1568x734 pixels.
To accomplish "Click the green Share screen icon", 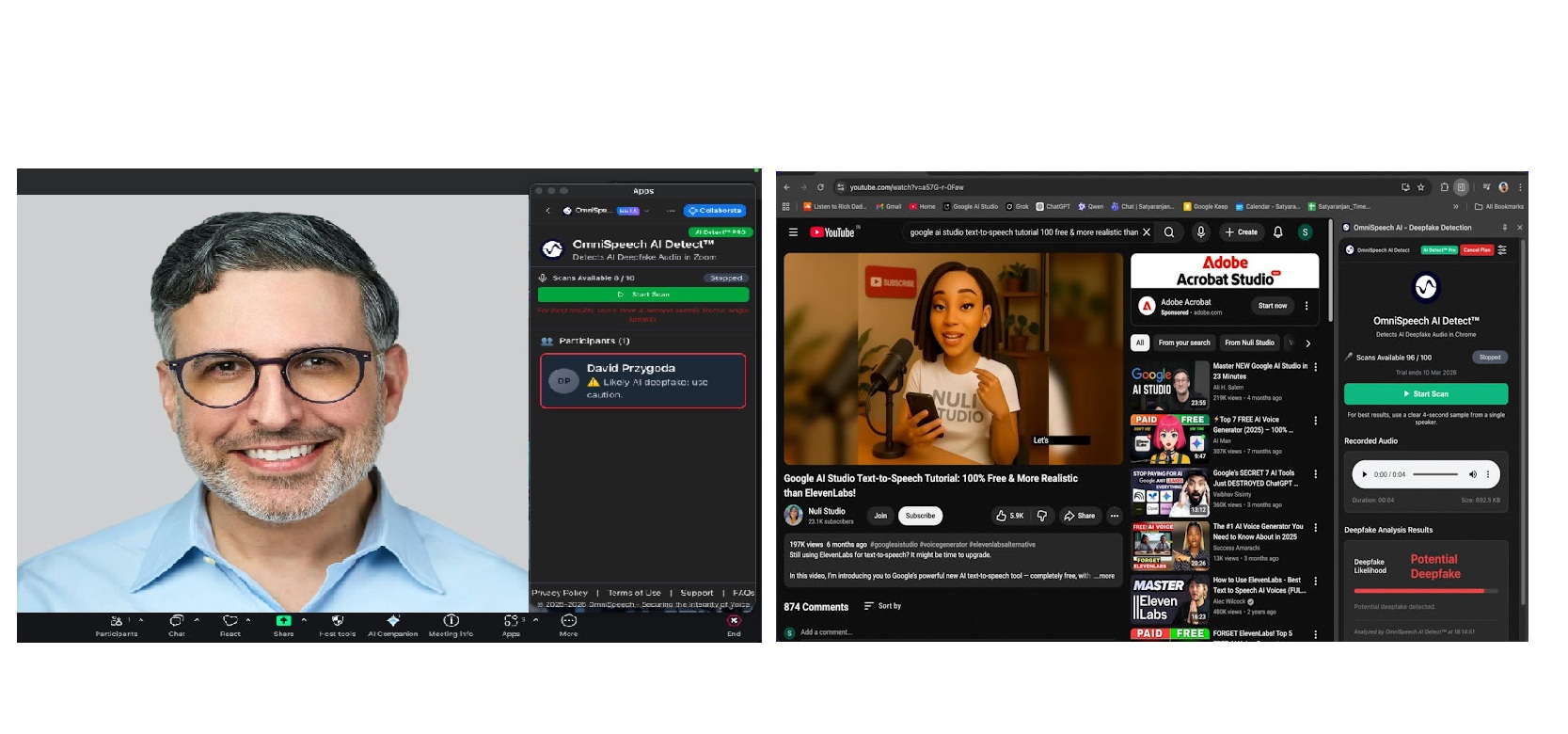I will (x=283, y=621).
